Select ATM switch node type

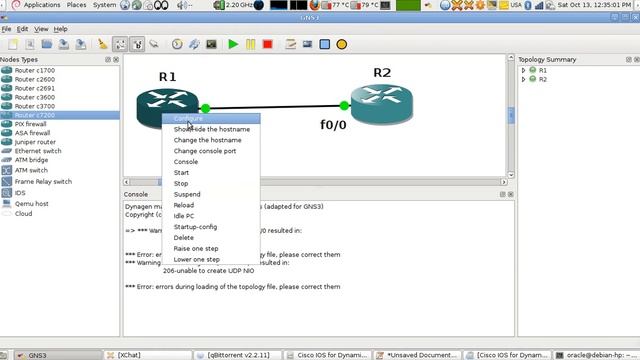point(60,170)
